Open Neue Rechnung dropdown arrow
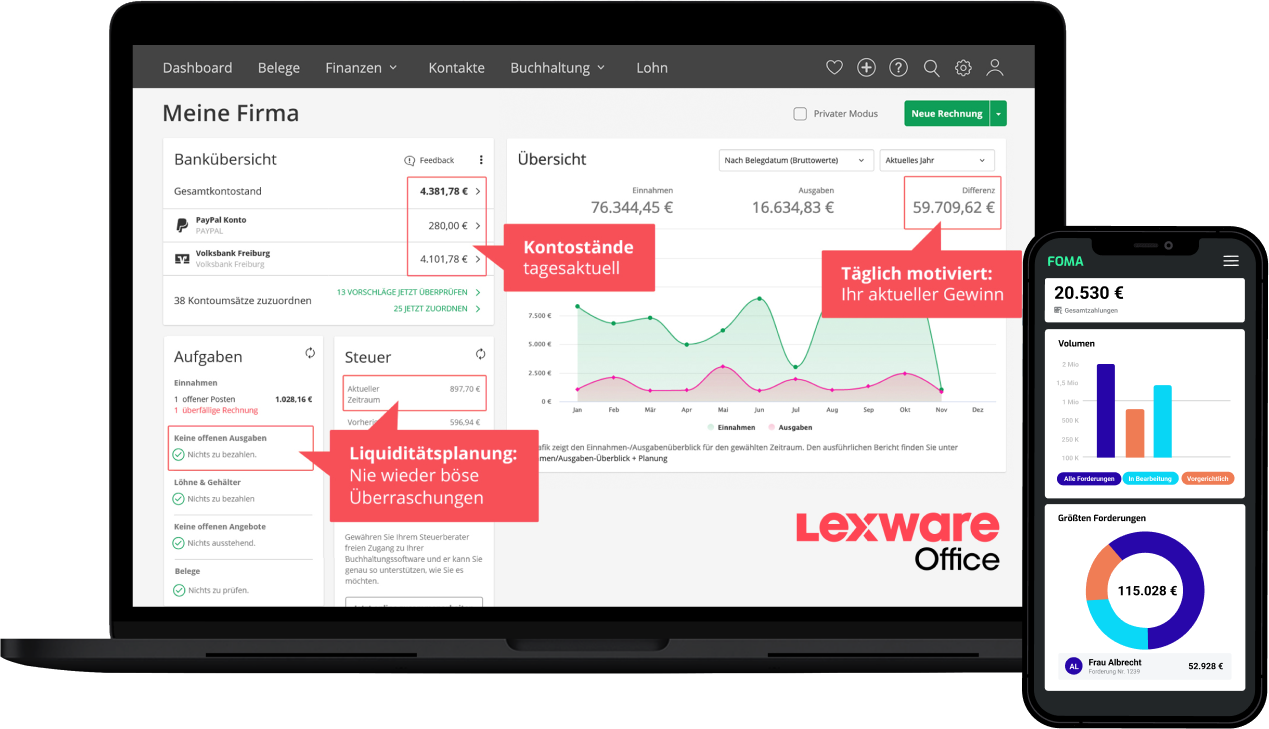 click(x=998, y=114)
